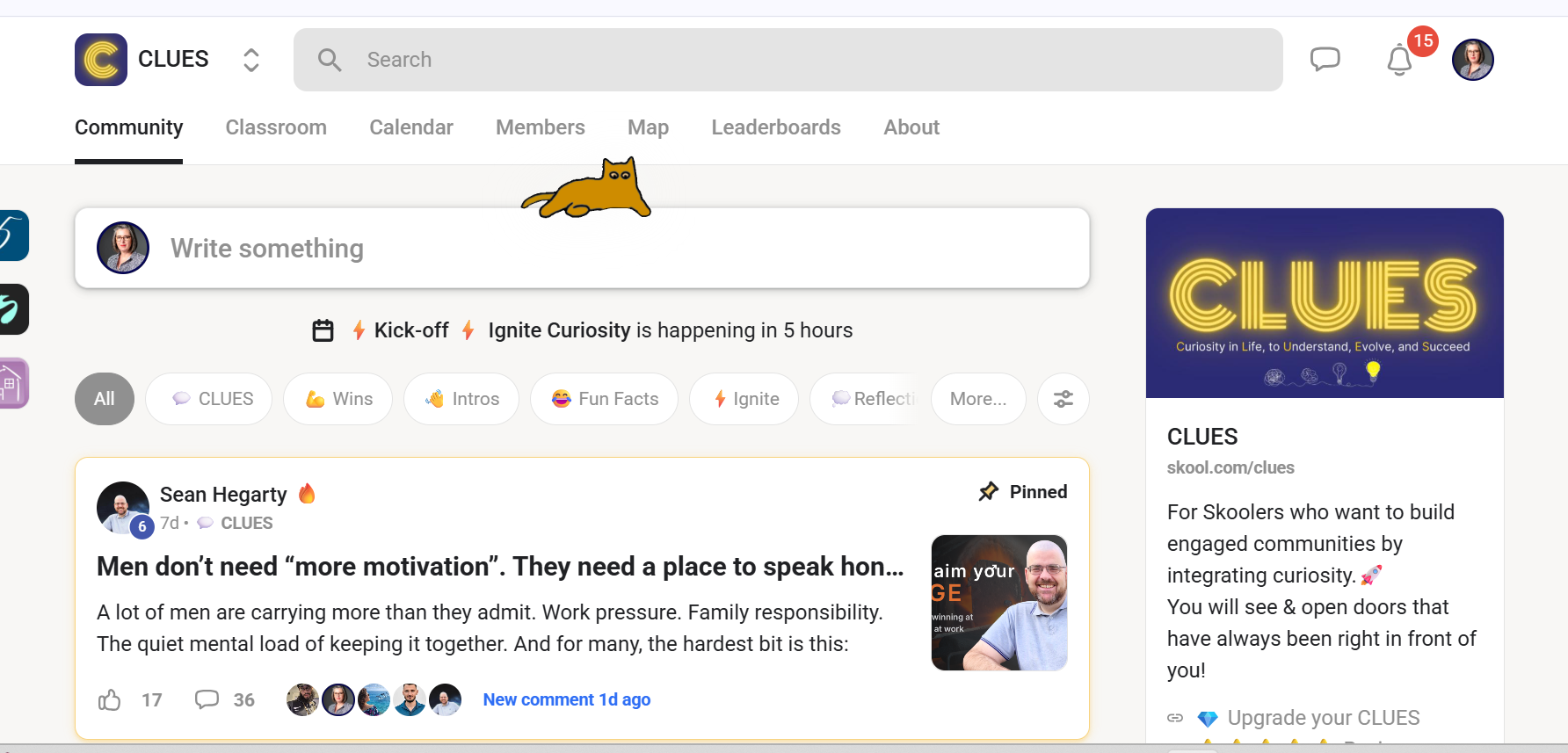Switch to the Classroom tab
The image size is (1568, 753).
(276, 127)
